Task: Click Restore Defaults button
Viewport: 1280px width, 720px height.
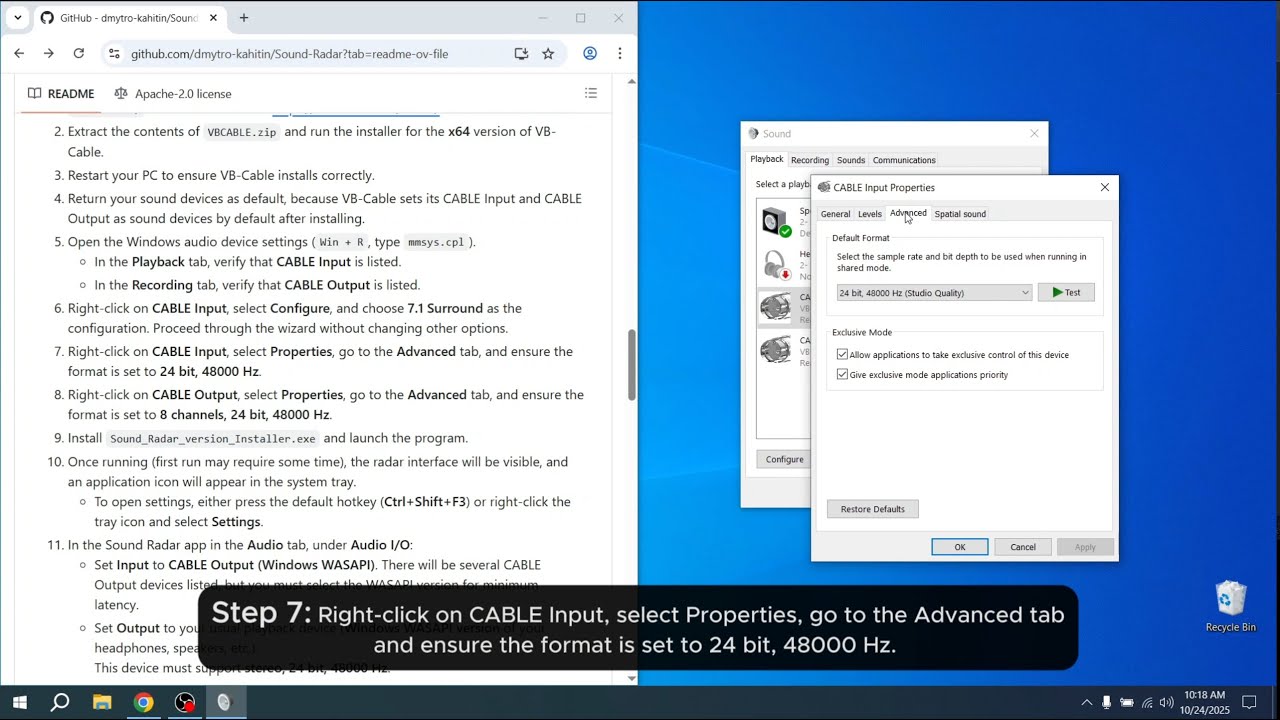Action: (x=873, y=509)
